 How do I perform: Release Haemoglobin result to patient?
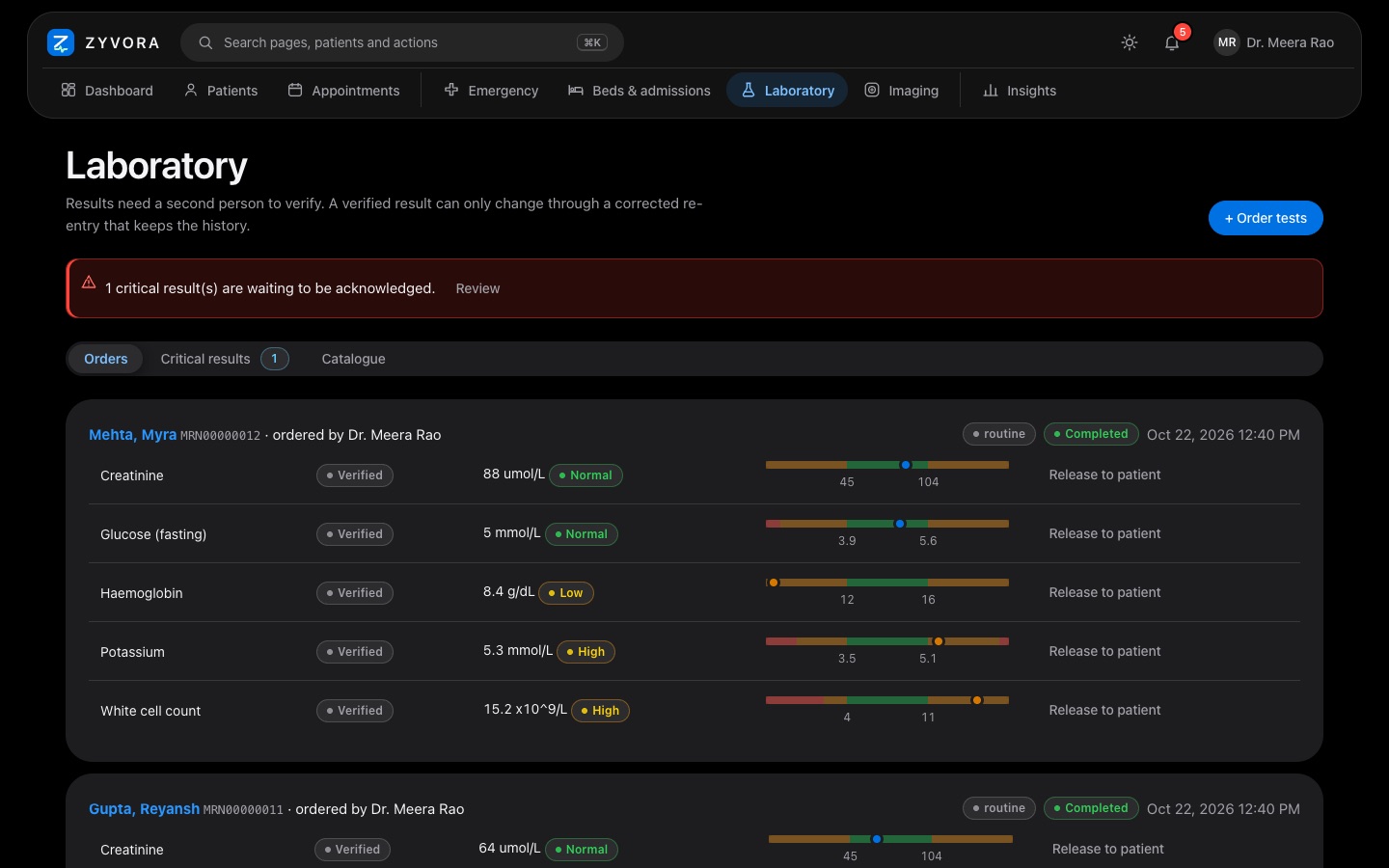point(1104,592)
